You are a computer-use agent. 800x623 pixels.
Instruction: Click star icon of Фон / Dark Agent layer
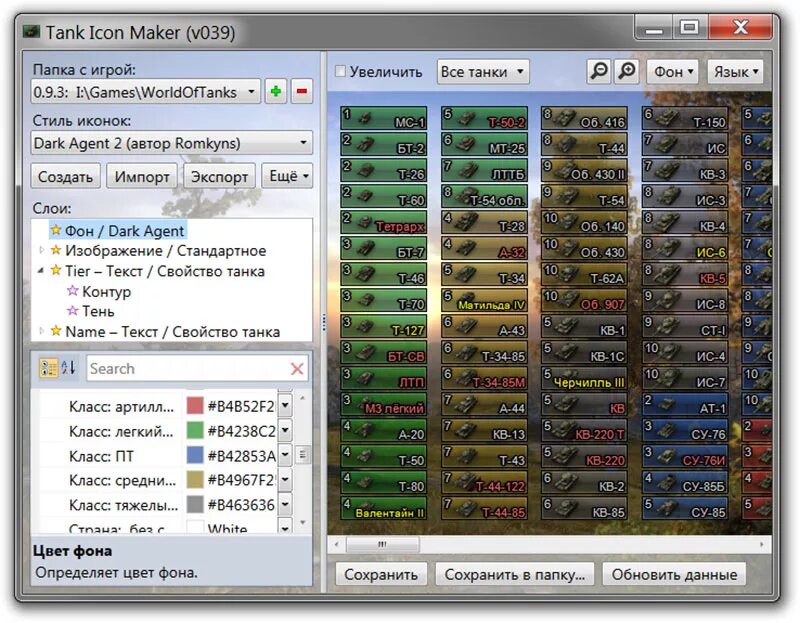click(56, 230)
